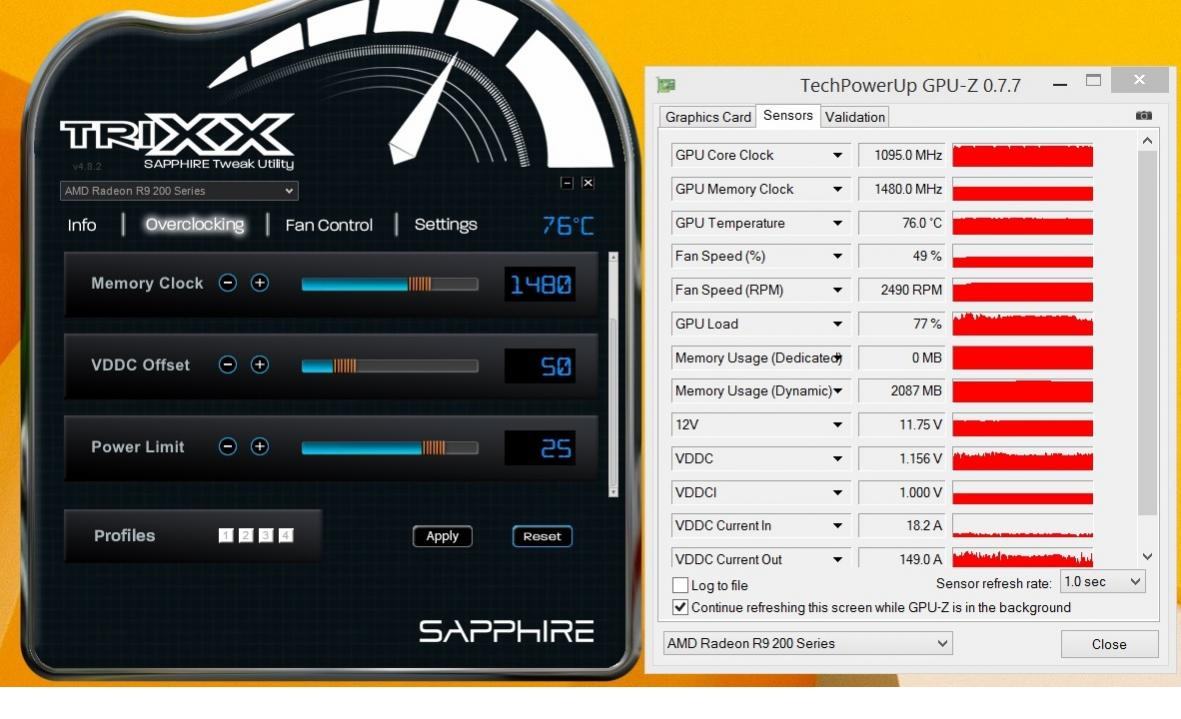Switch to the Info tab in TRIXX
Viewport: 1181px width, 719px height.
tap(81, 225)
